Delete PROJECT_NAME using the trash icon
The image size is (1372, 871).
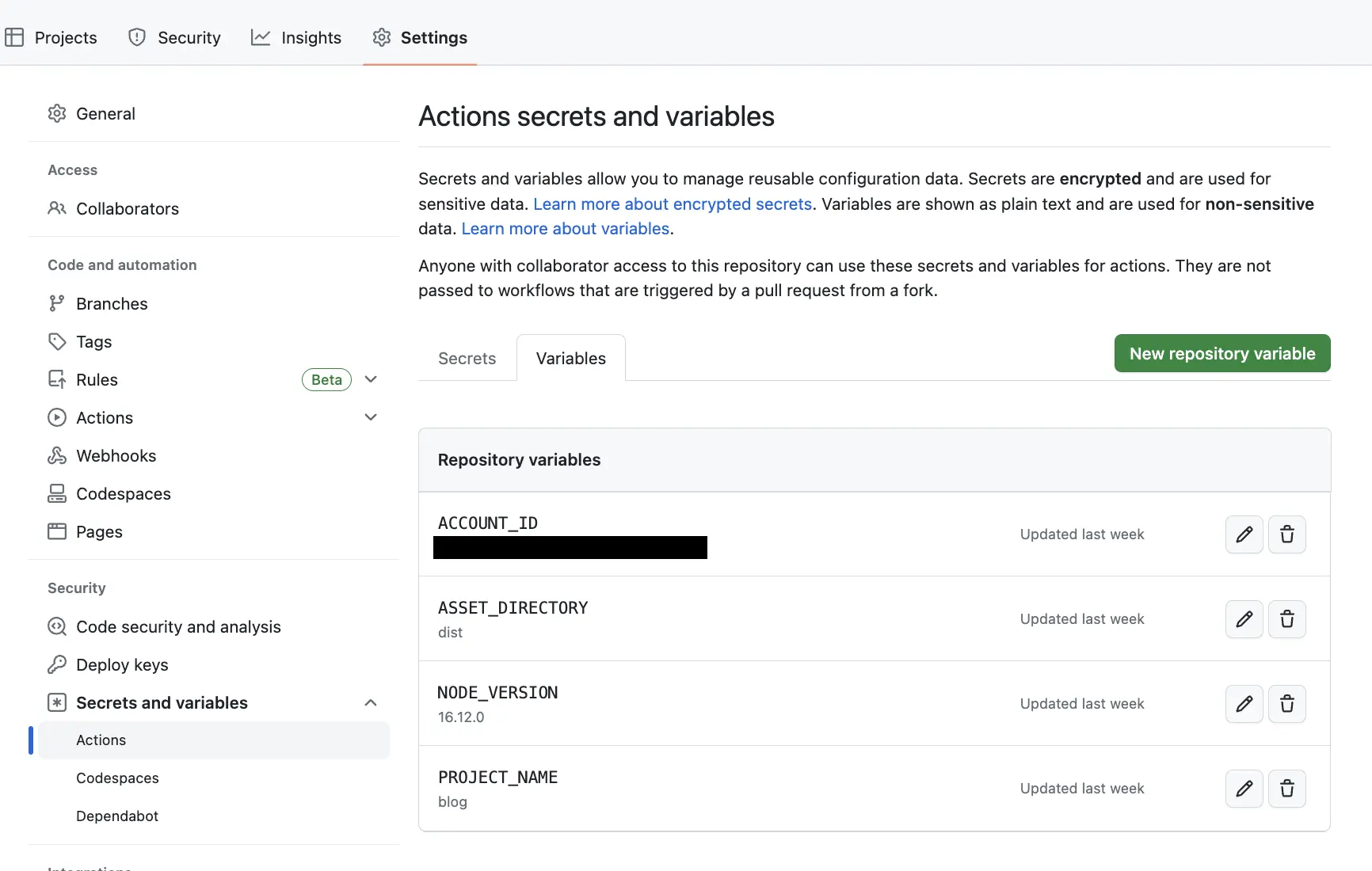pyautogui.click(x=1286, y=788)
